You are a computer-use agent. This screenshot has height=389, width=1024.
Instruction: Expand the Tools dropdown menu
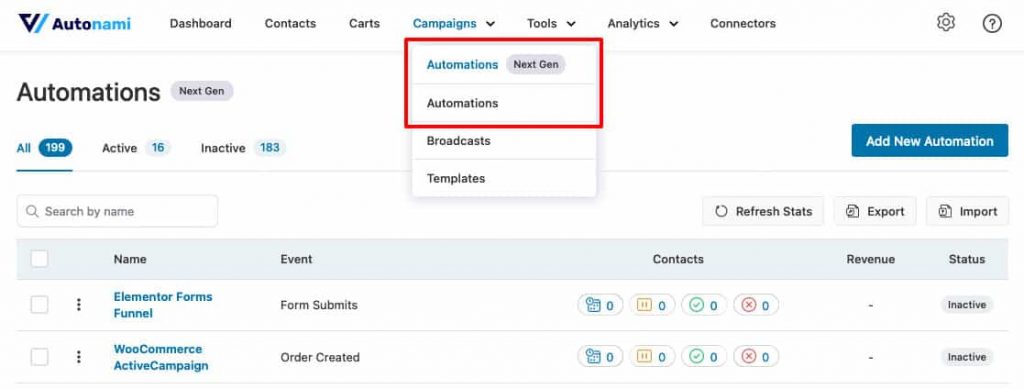click(x=551, y=23)
